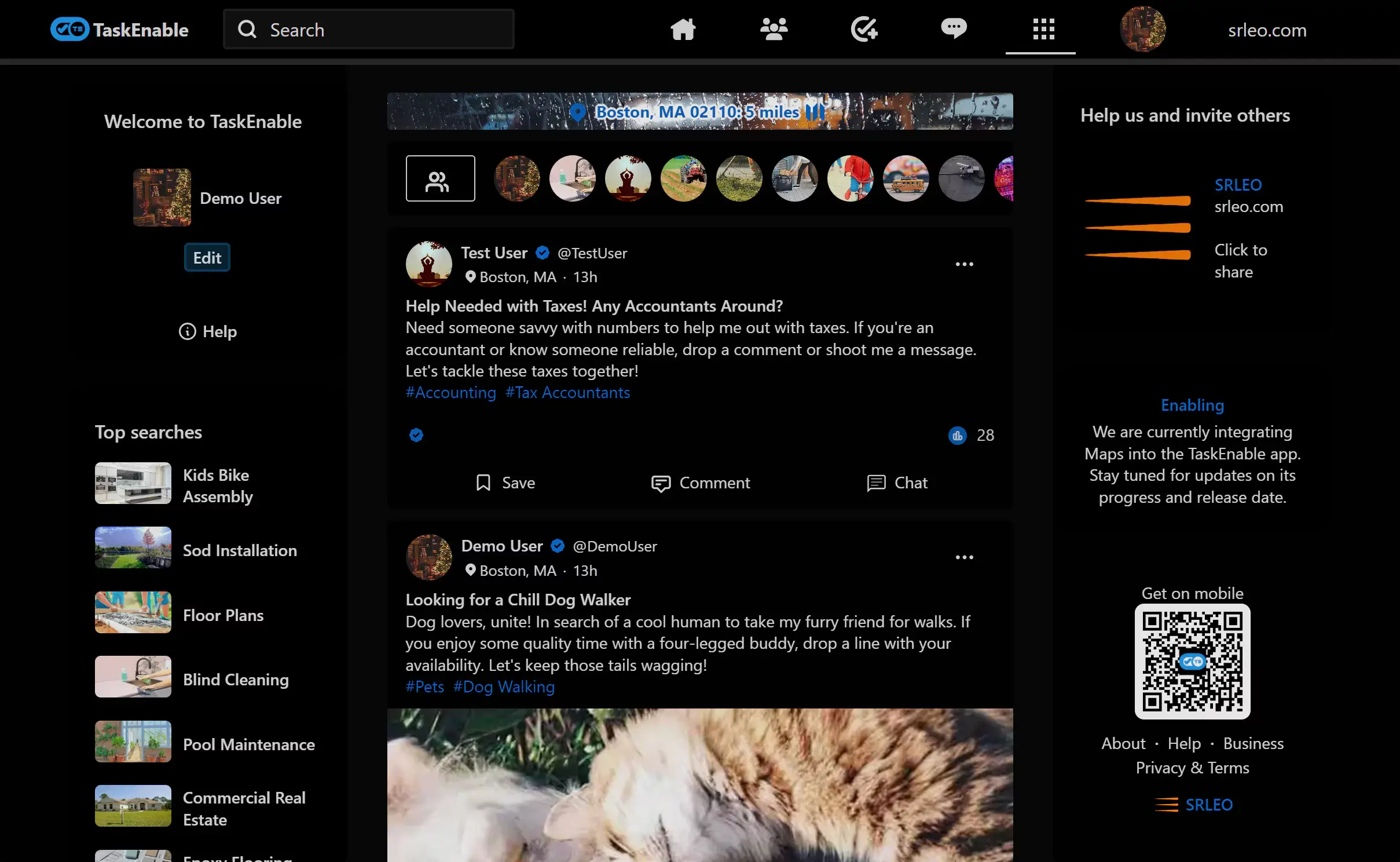Open the people group icon in navbar
1400x862 pixels.
tap(774, 29)
